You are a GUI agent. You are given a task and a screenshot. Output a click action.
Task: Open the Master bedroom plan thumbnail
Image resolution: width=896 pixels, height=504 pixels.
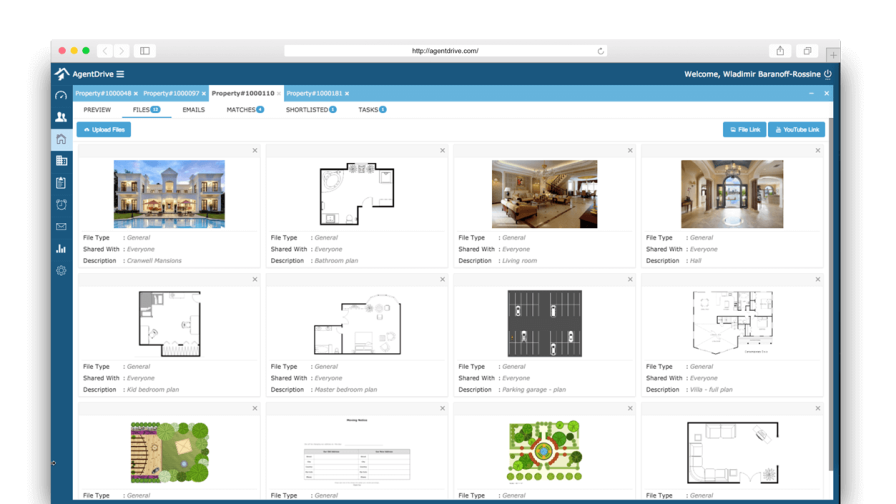click(357, 324)
